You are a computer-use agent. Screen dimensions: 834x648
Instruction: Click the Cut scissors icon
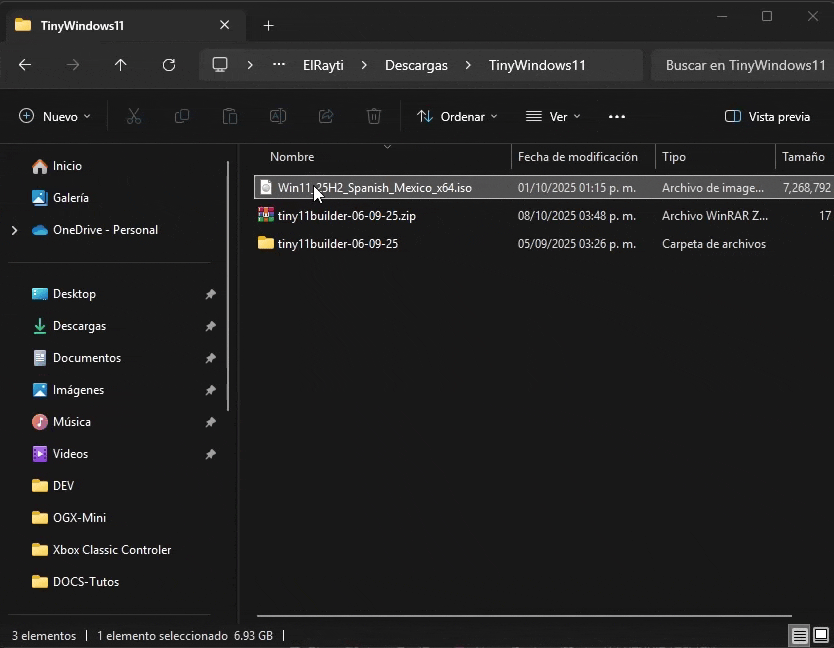(x=134, y=117)
